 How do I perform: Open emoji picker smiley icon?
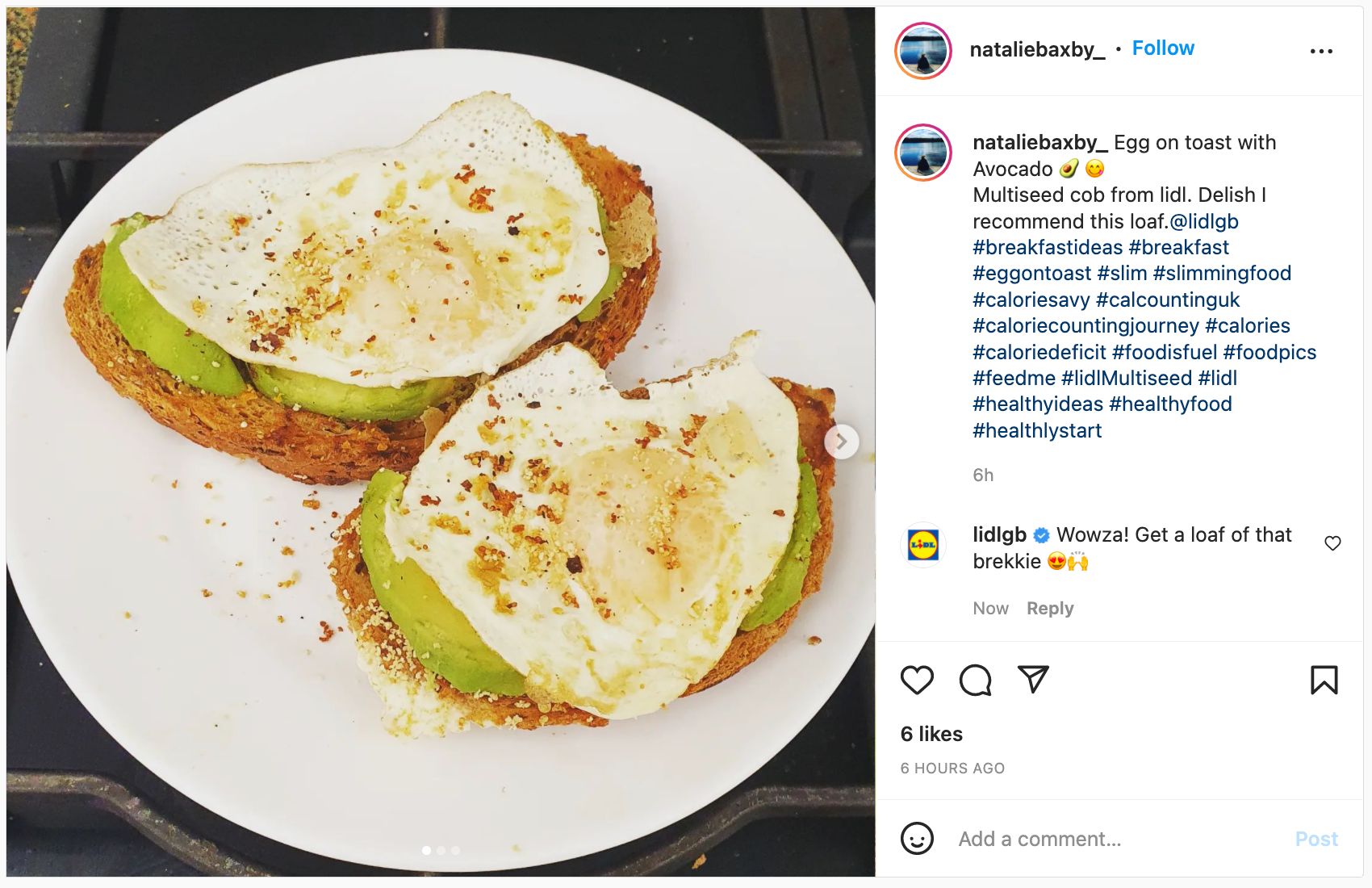point(917,839)
